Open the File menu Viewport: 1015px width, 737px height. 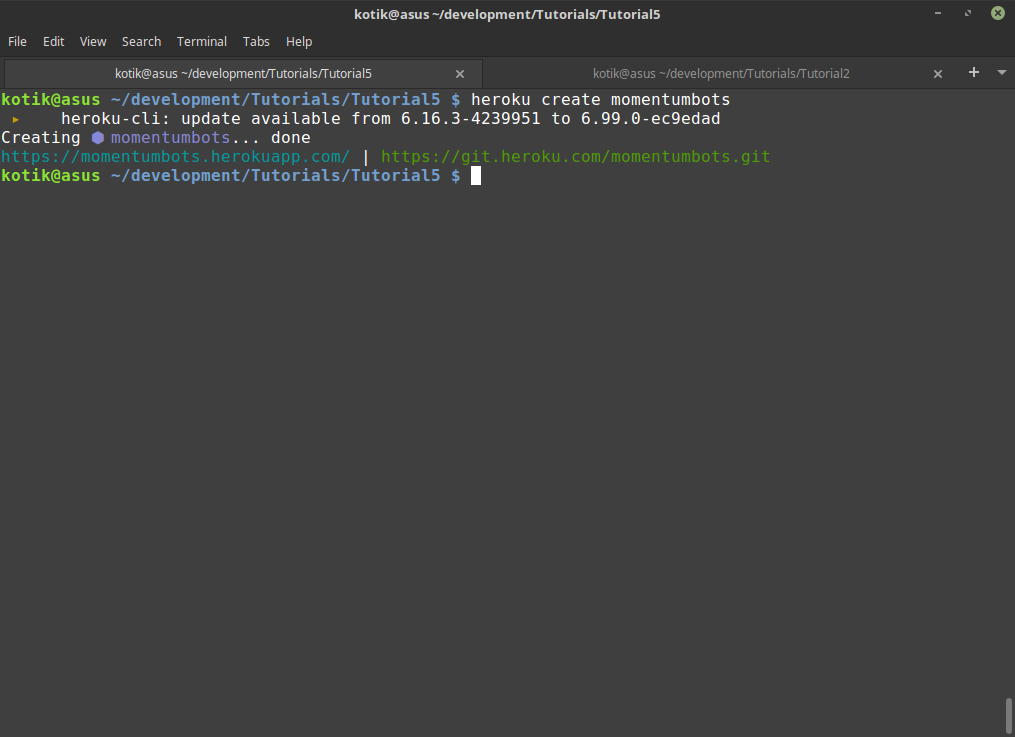[x=17, y=41]
